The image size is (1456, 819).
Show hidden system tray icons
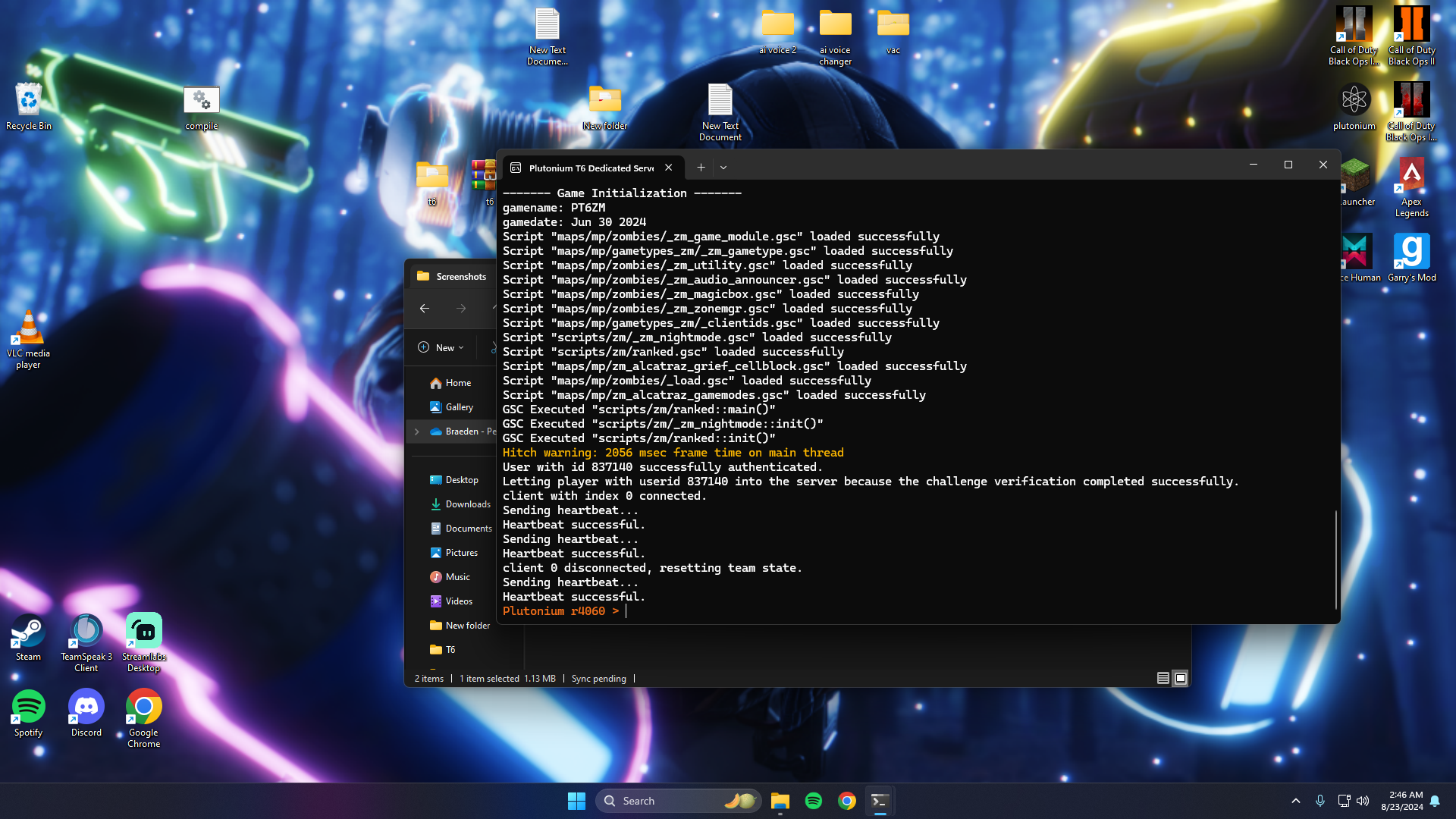(1295, 801)
